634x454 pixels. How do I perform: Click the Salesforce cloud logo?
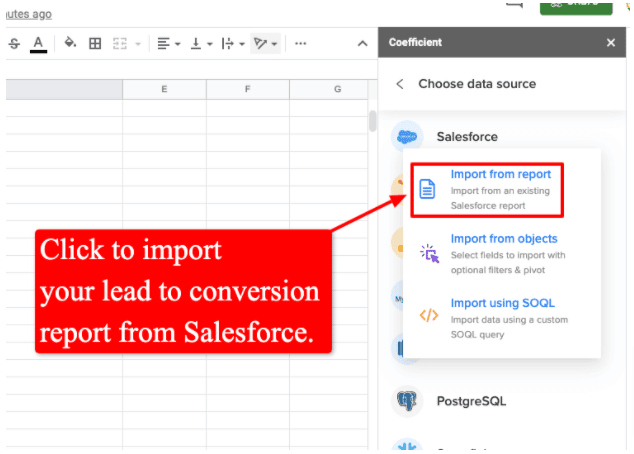[407, 137]
